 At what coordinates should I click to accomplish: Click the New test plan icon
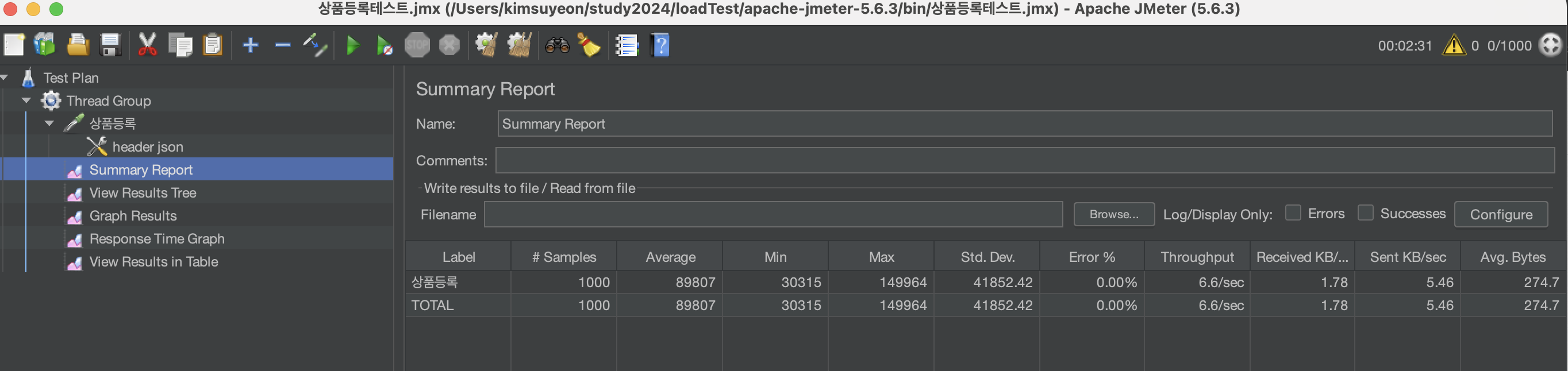(14, 45)
